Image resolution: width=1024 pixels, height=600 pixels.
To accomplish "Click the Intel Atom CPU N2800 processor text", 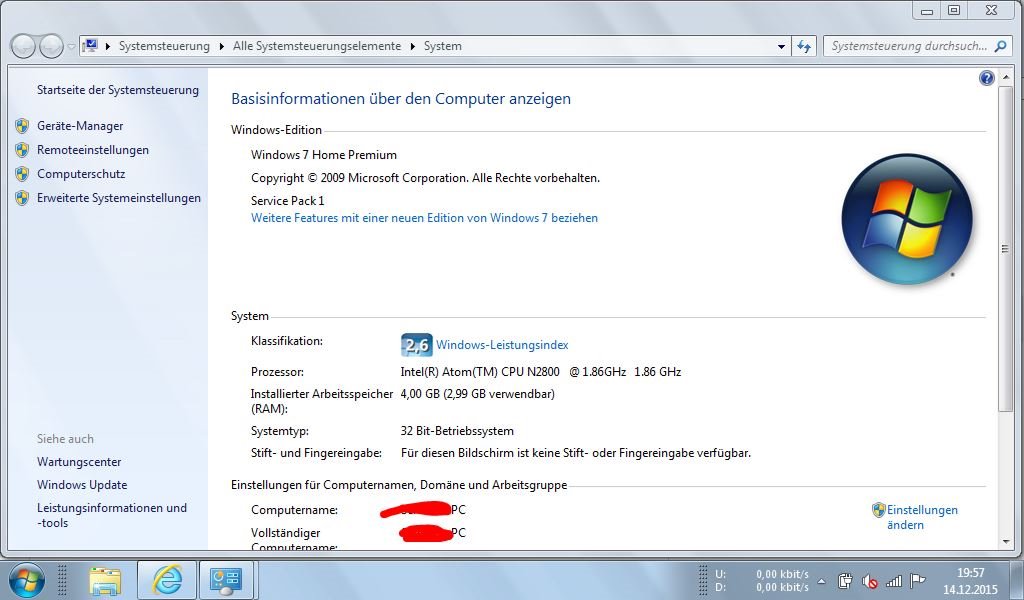I will (541, 372).
